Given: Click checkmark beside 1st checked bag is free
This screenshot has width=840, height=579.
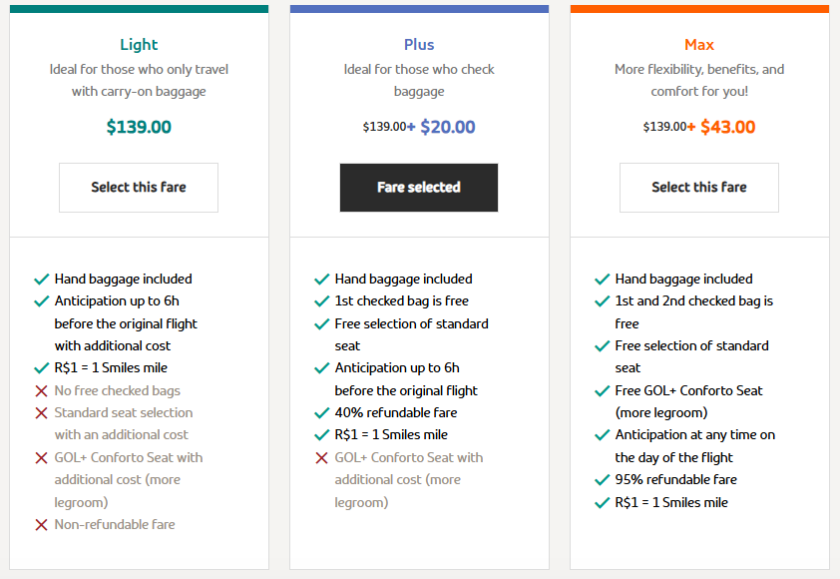Looking at the screenshot, I should (x=321, y=301).
